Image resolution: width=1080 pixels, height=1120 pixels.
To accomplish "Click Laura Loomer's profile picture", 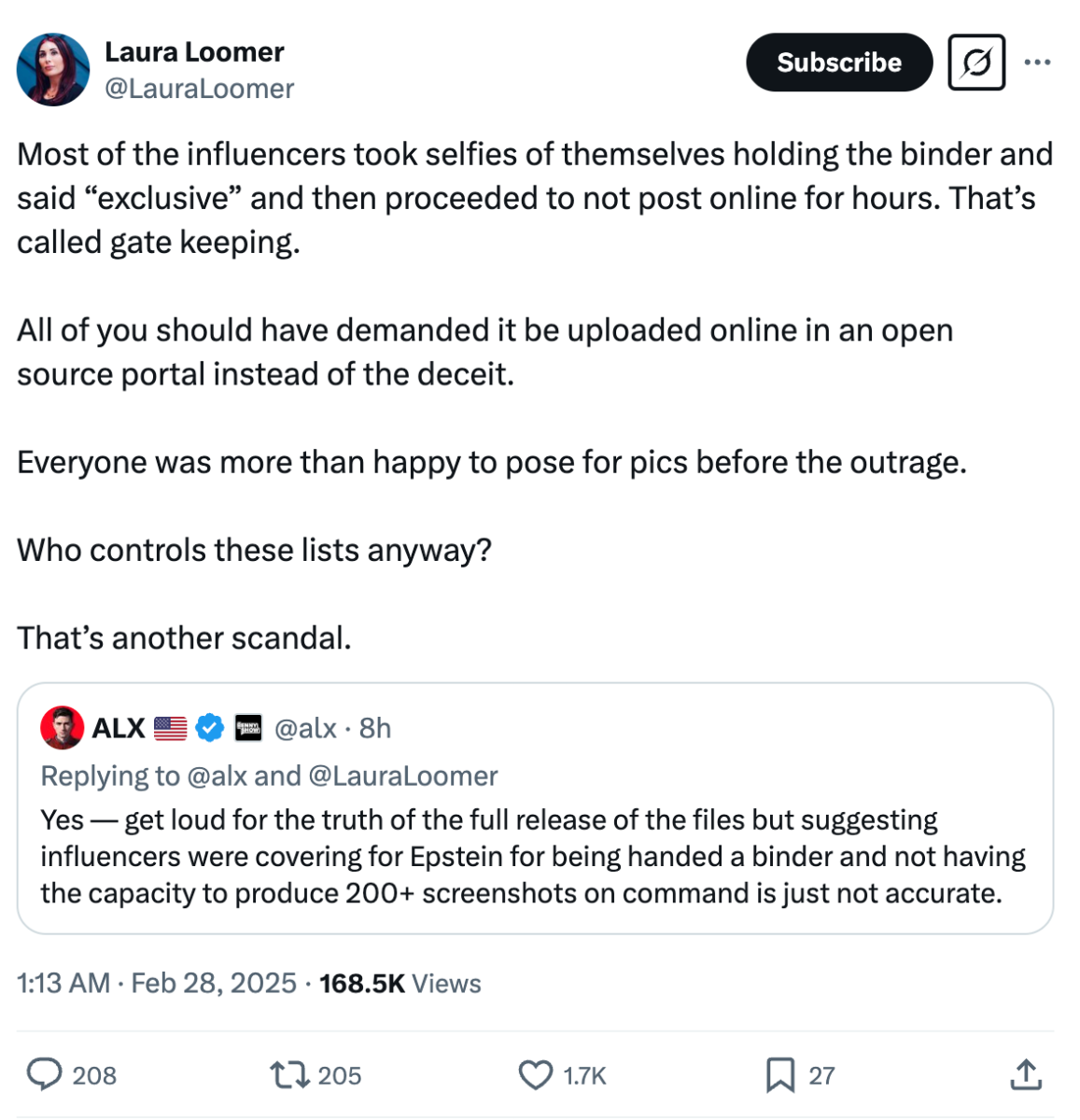I will click(52, 69).
